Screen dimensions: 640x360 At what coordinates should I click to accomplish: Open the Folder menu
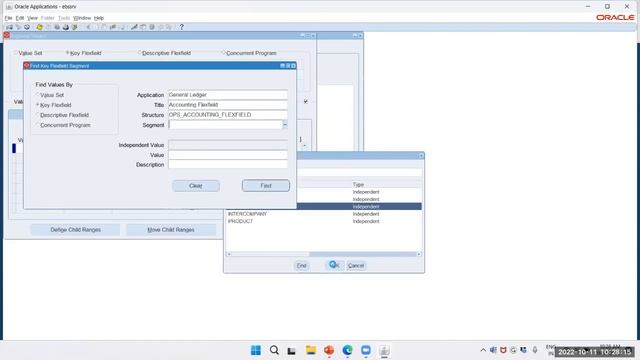pos(48,18)
